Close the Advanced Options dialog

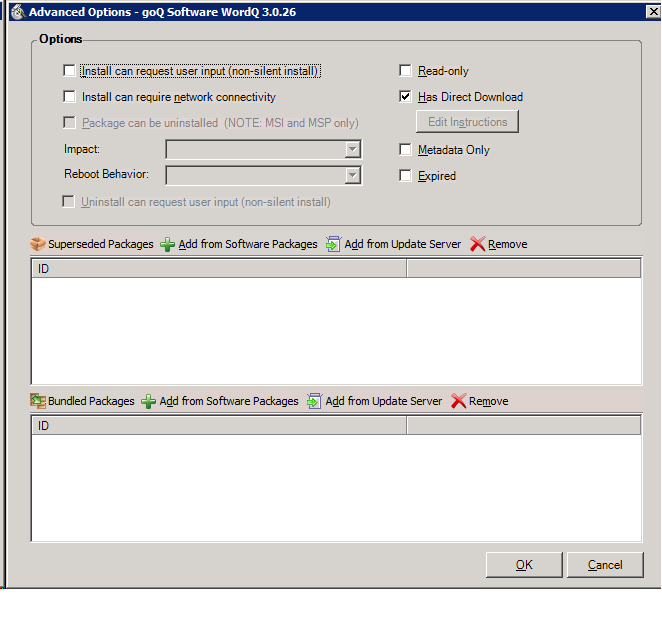click(x=653, y=11)
